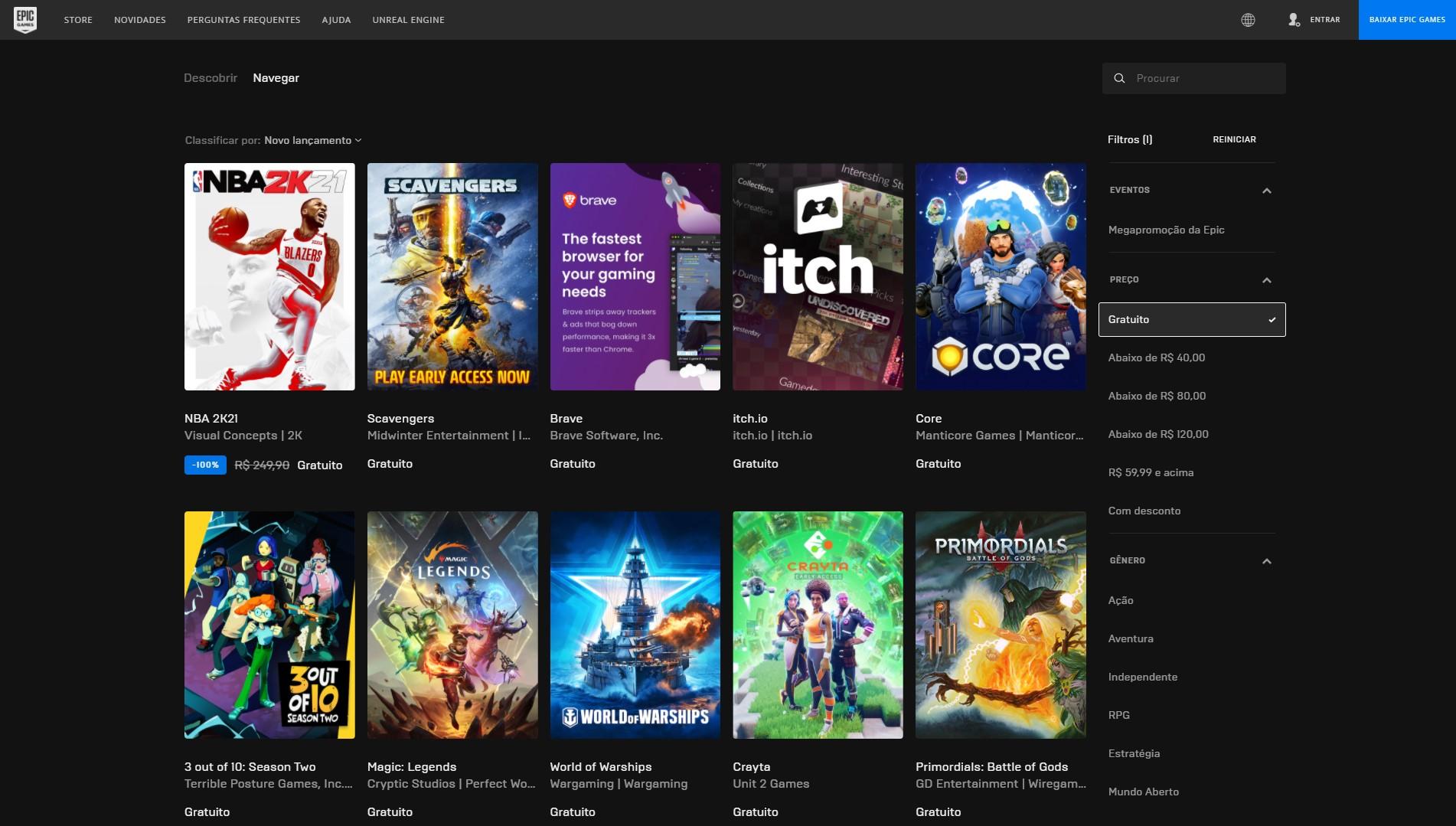The width and height of the screenshot is (1456, 826).
Task: Click the user profile icon beside Entrar
Action: [1294, 20]
